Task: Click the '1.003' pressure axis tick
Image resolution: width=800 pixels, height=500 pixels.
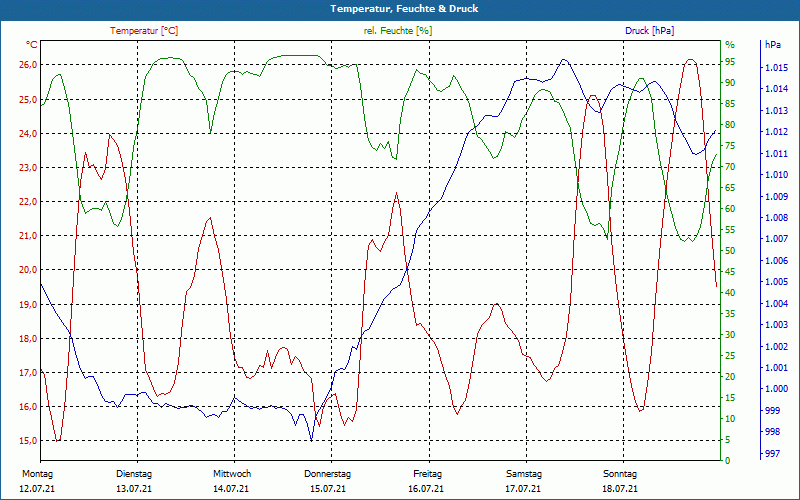Action: tap(776, 325)
